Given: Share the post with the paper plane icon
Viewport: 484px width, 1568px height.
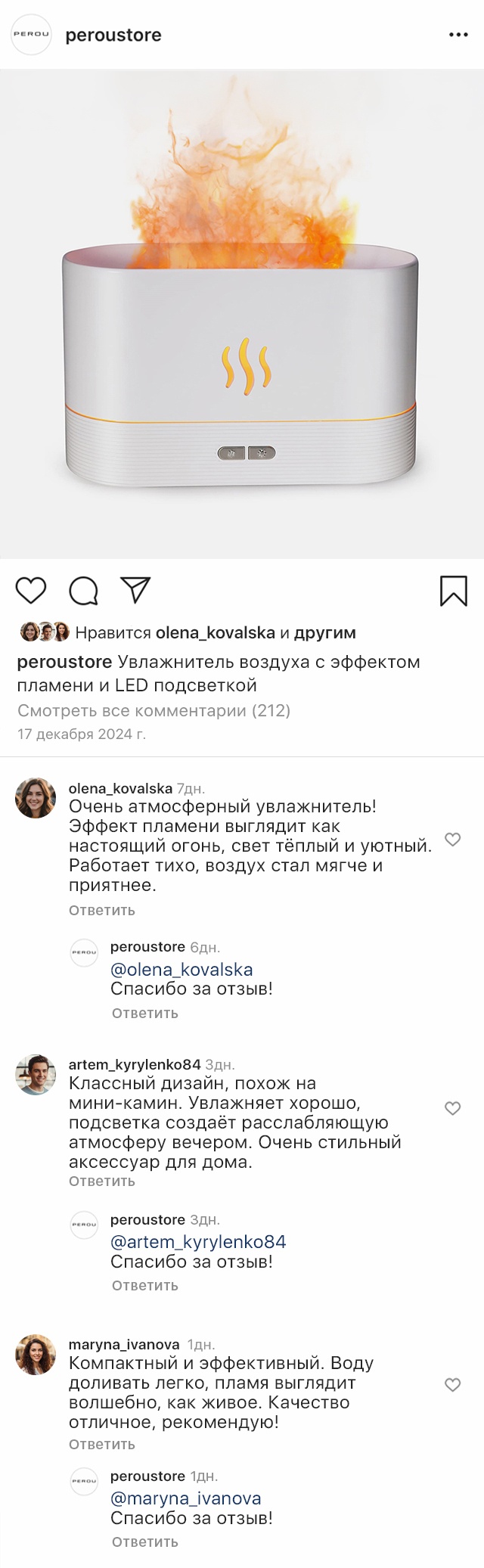Looking at the screenshot, I should (136, 591).
